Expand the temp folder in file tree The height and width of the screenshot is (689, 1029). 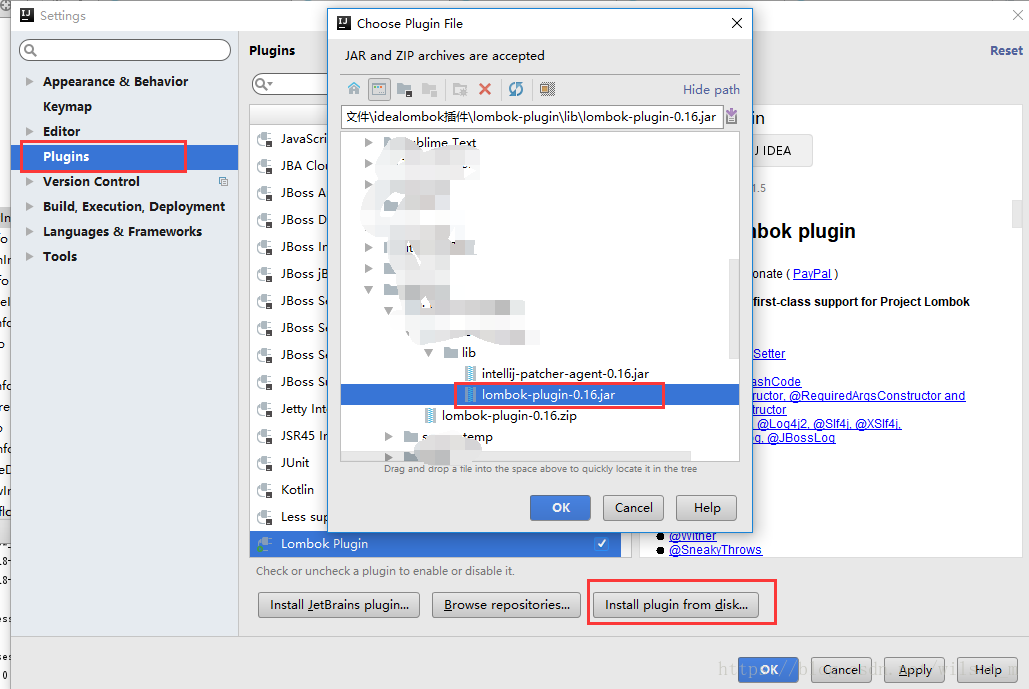(x=388, y=436)
